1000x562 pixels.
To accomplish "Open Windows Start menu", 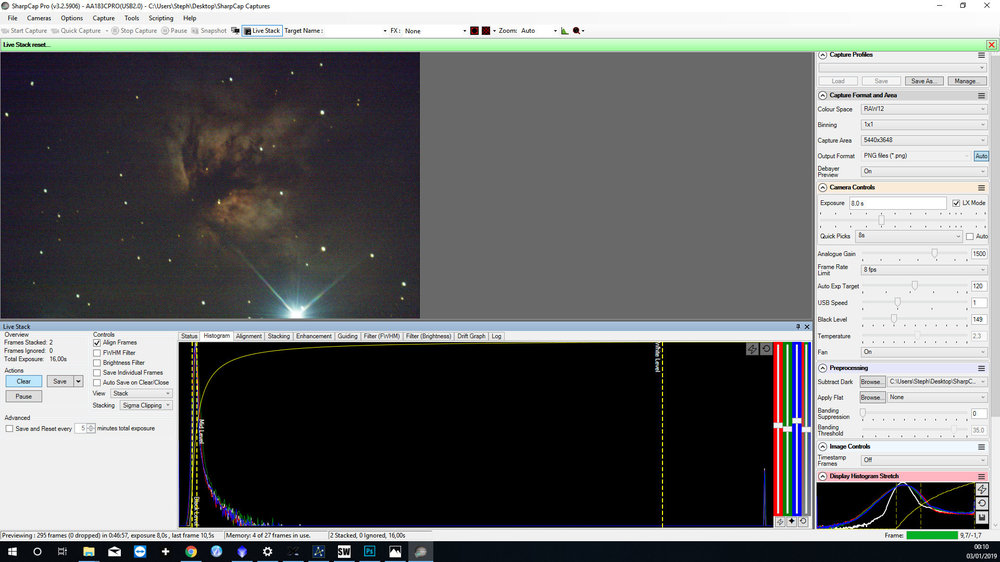I will point(11,551).
